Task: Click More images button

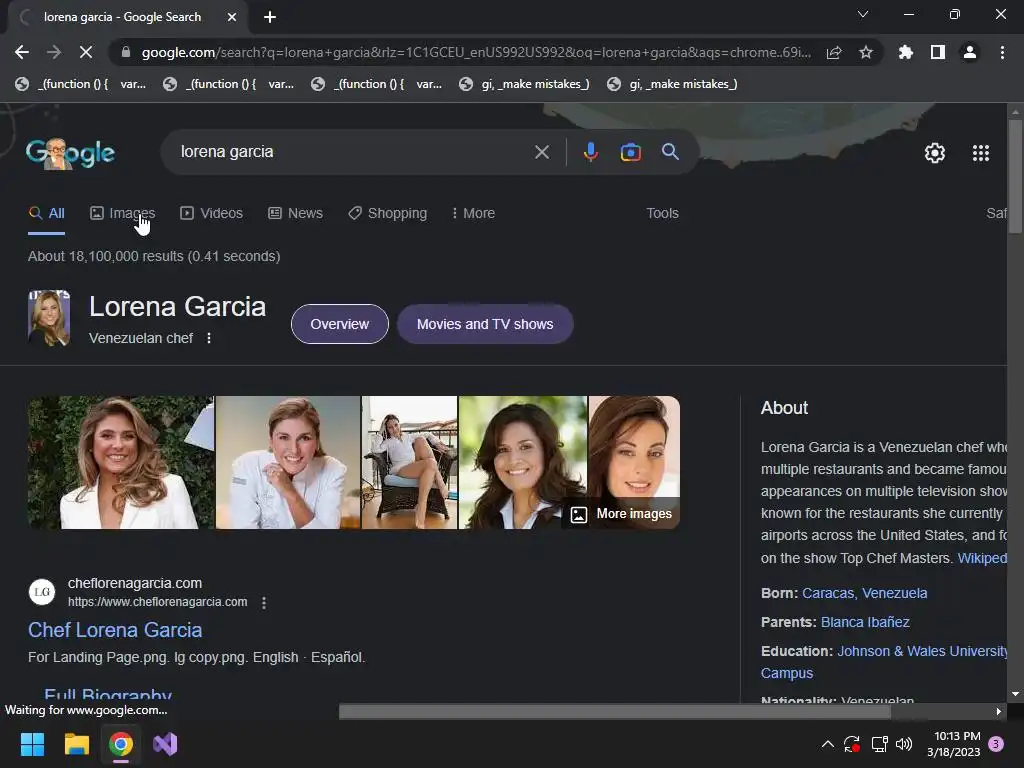Action: (x=622, y=514)
